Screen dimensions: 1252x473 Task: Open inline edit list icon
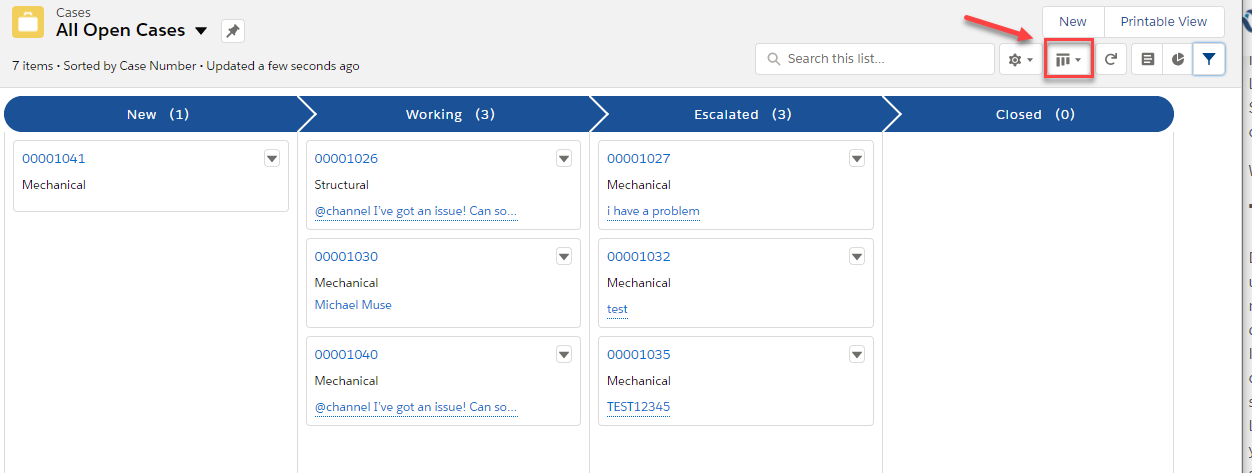tap(1147, 59)
